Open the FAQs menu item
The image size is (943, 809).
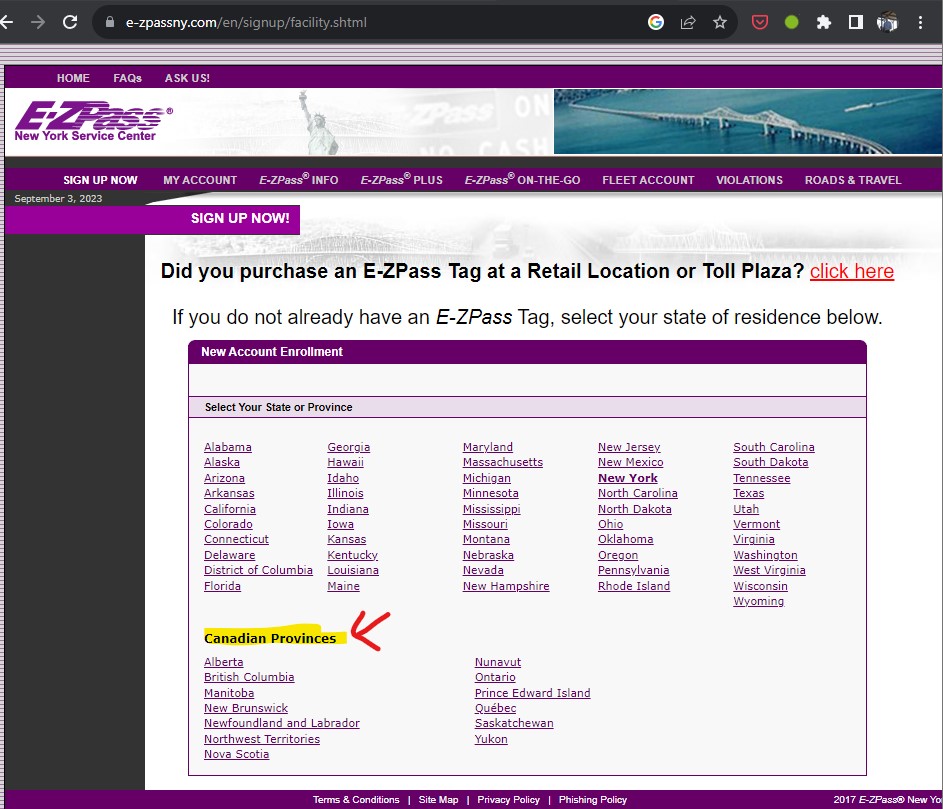pyautogui.click(x=127, y=78)
